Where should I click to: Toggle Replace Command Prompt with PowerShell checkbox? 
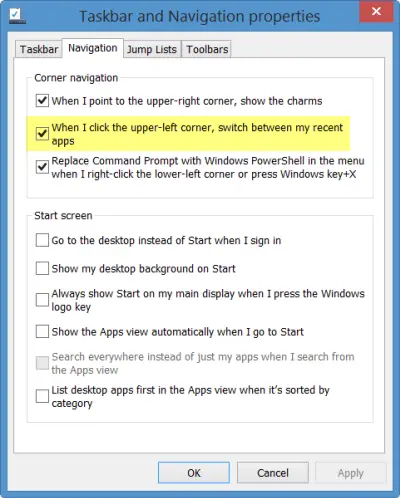(42, 167)
